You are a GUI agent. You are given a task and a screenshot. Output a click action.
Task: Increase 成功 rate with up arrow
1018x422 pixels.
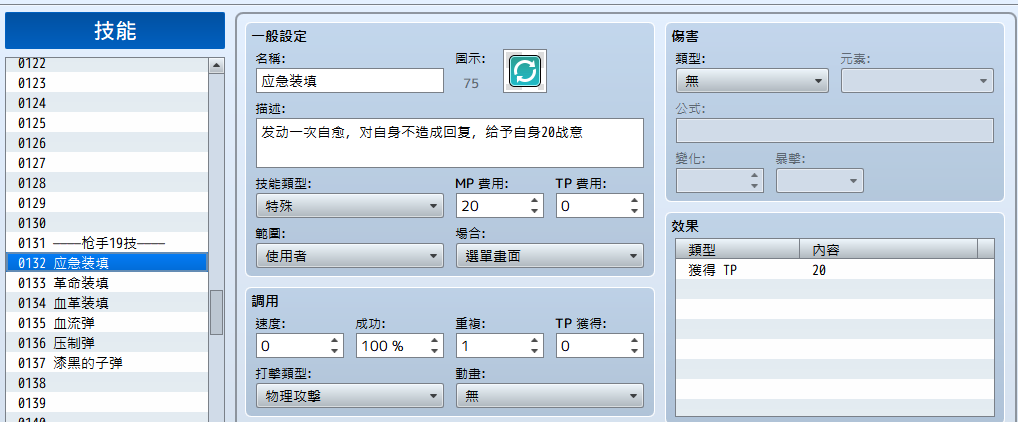434,340
